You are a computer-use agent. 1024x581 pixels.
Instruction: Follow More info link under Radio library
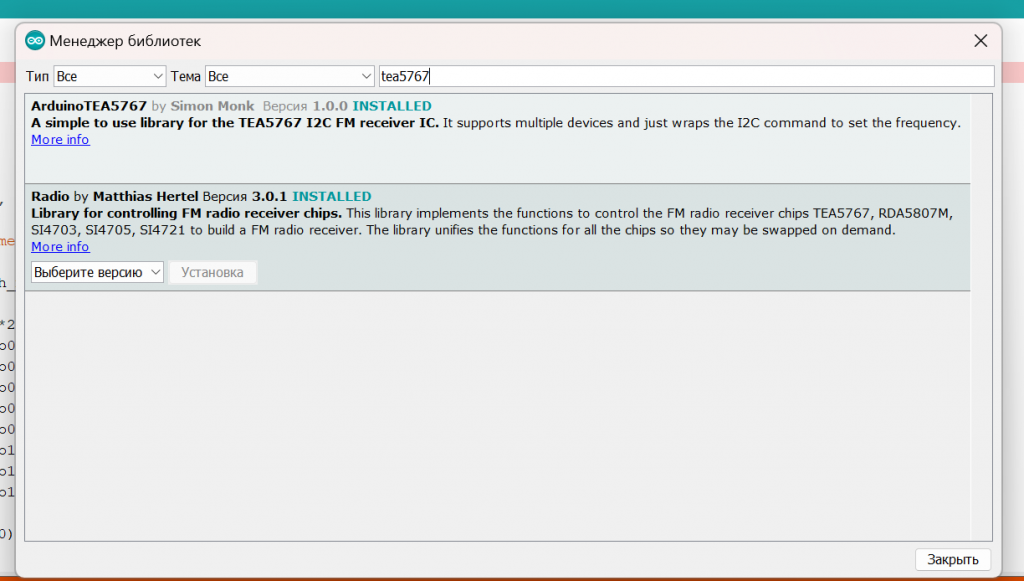pyautogui.click(x=60, y=247)
